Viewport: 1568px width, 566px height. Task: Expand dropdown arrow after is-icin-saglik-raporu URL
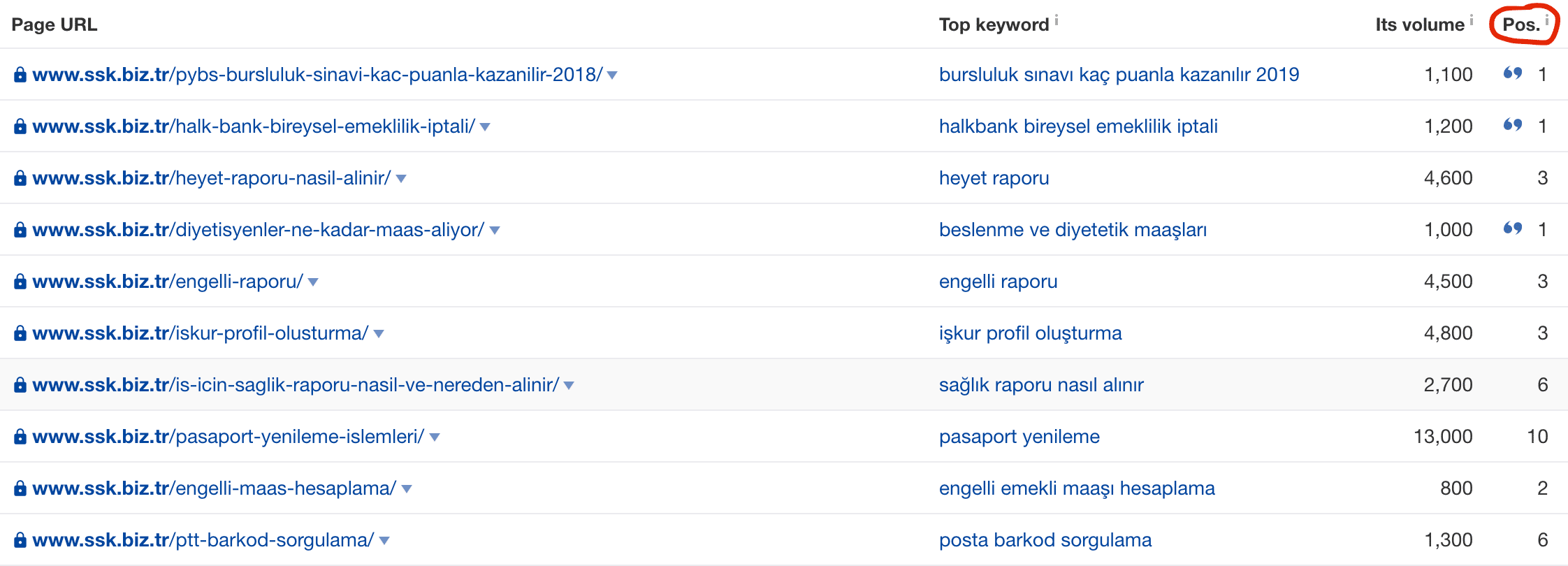(x=569, y=386)
